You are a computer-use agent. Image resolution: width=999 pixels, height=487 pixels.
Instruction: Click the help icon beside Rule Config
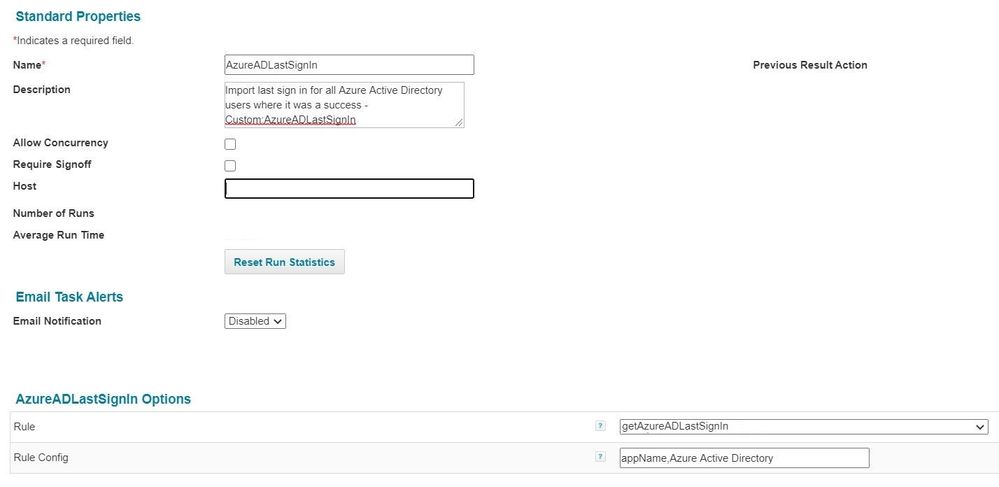600,457
